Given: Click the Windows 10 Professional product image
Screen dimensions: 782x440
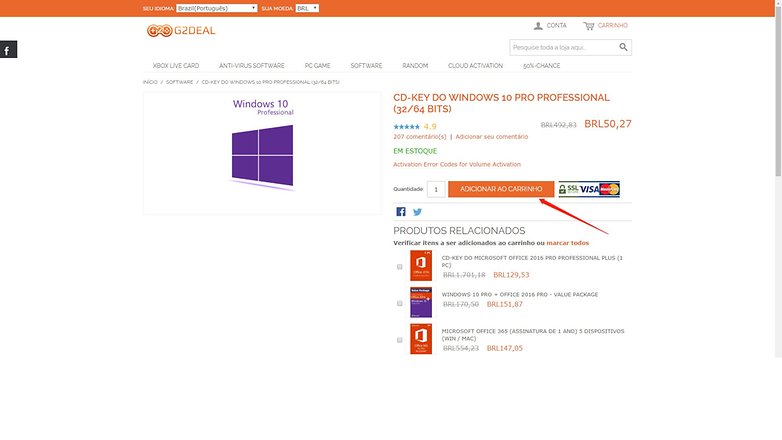Looking at the screenshot, I should click(262, 153).
